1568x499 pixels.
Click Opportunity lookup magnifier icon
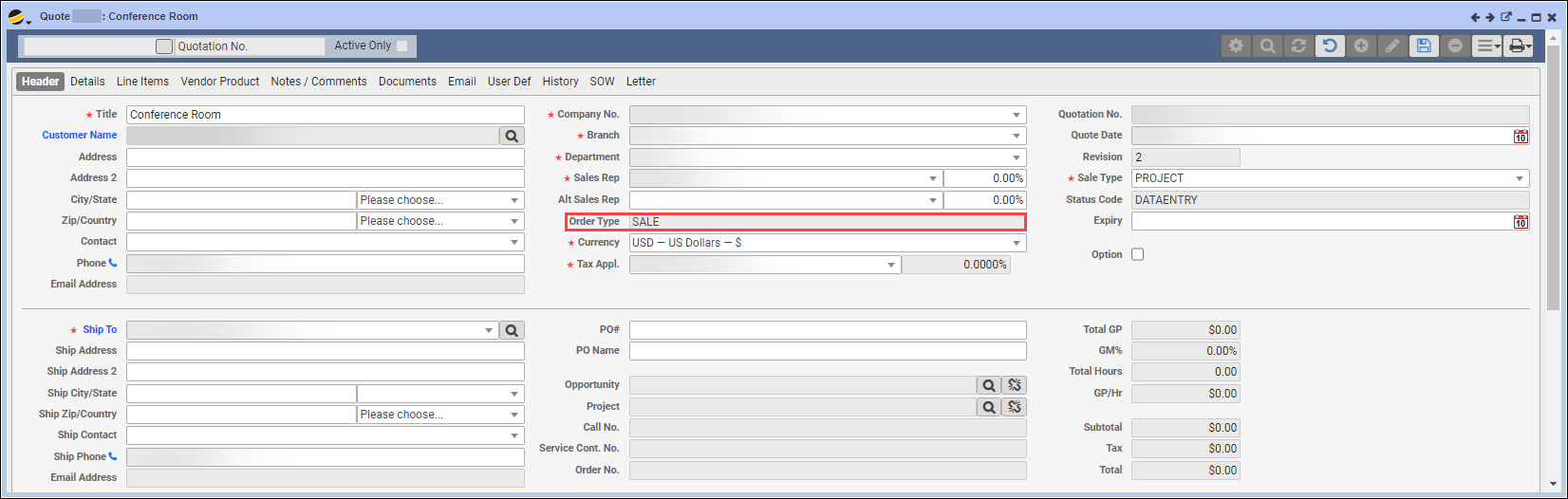pyautogui.click(x=989, y=385)
